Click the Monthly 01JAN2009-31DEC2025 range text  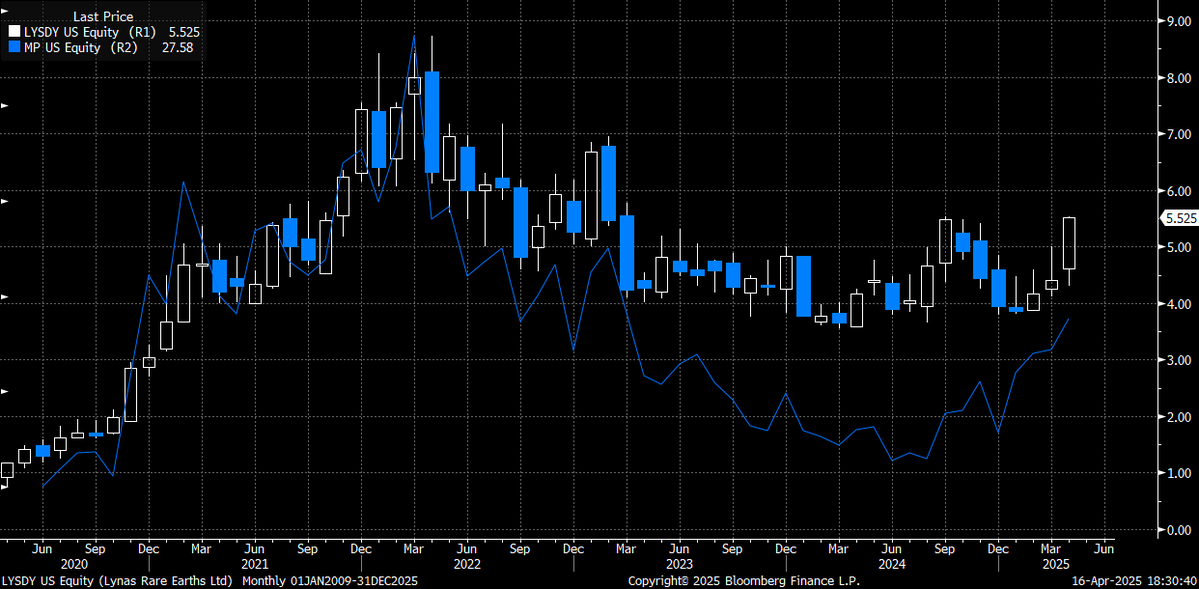coord(329,581)
